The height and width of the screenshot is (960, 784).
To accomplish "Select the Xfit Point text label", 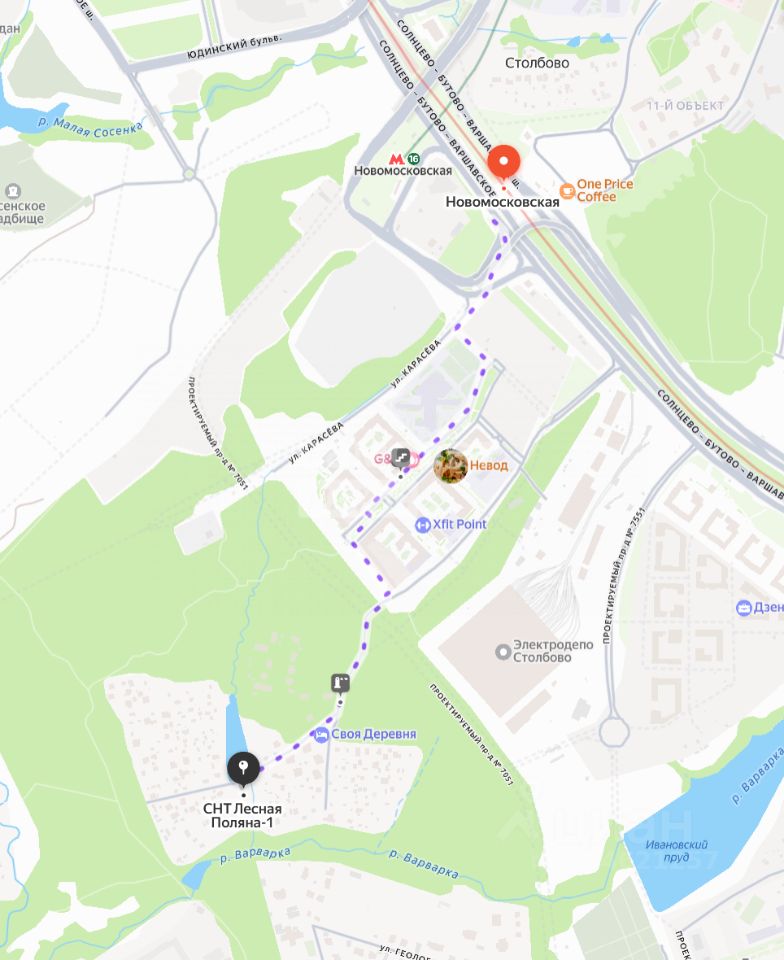I will (460, 524).
